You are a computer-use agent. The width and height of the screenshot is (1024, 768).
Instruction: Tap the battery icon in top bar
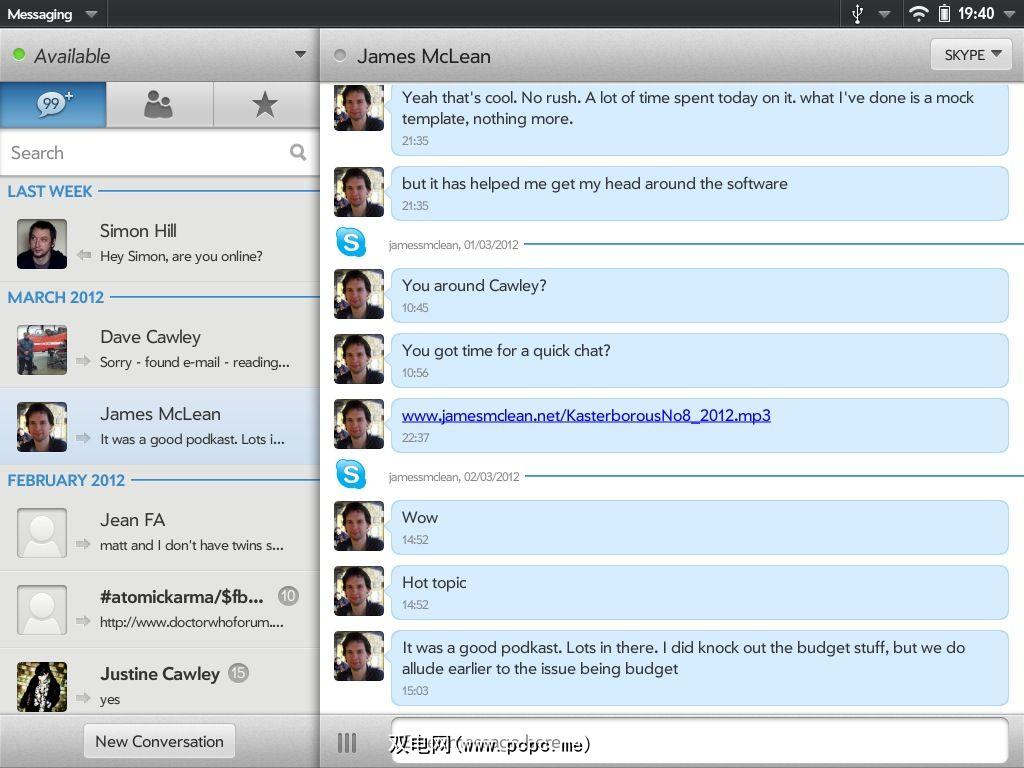tap(943, 14)
